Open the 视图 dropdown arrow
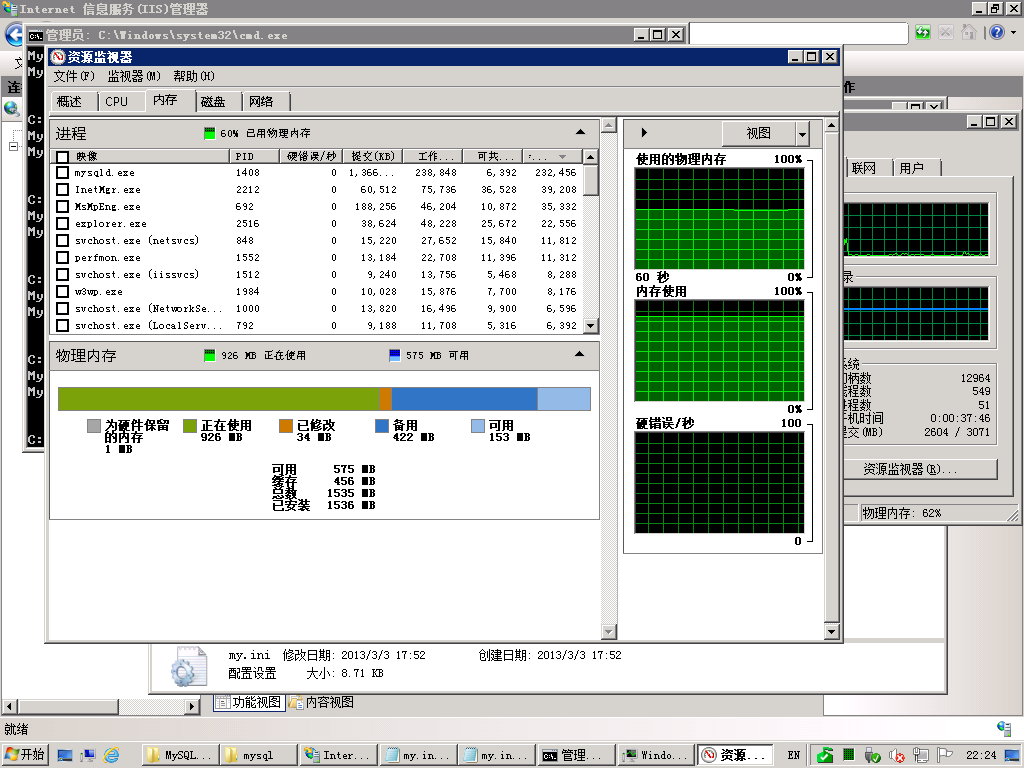 point(803,134)
